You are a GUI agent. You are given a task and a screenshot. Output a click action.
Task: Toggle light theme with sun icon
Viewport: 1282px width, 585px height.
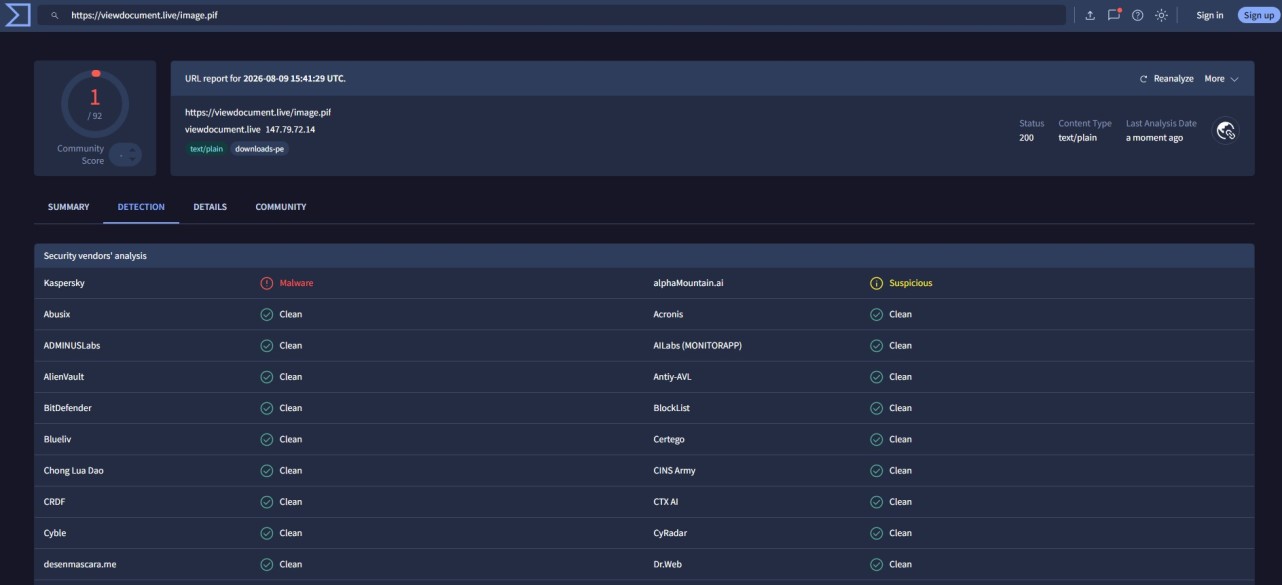1161,15
